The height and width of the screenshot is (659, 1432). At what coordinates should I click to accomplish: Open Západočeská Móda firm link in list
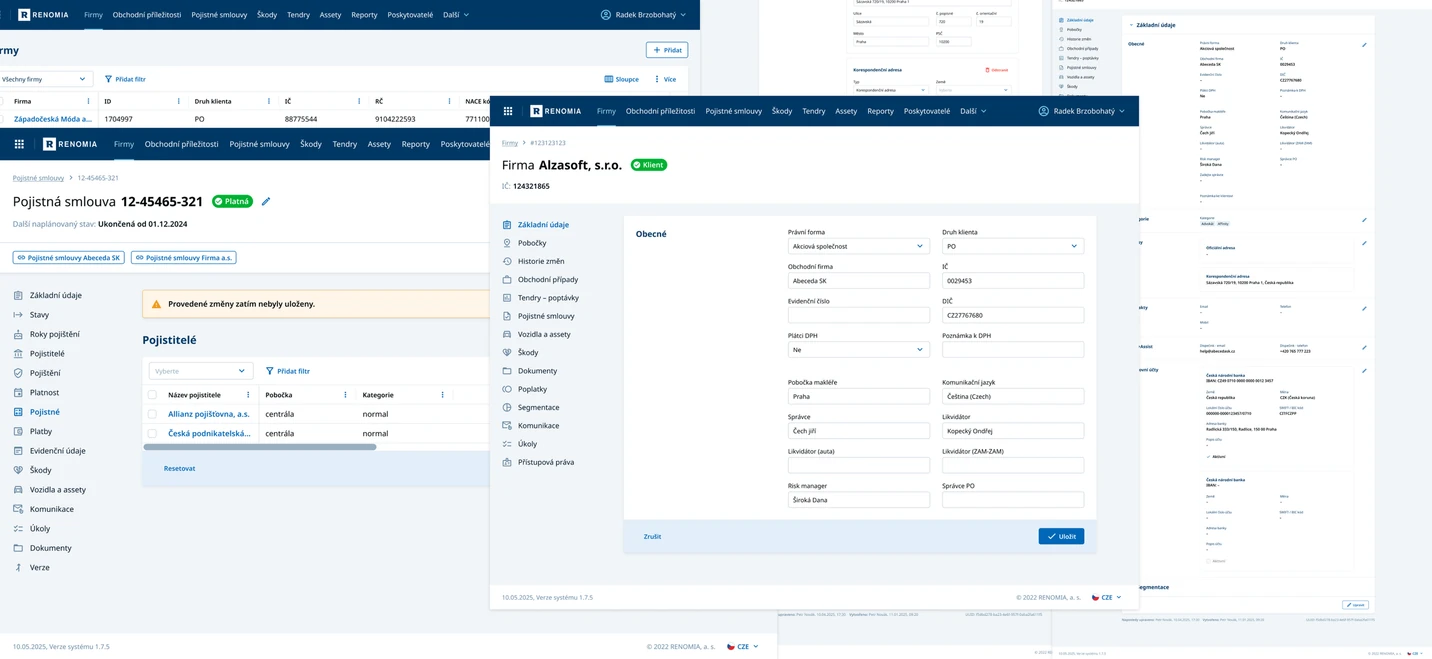coord(52,119)
